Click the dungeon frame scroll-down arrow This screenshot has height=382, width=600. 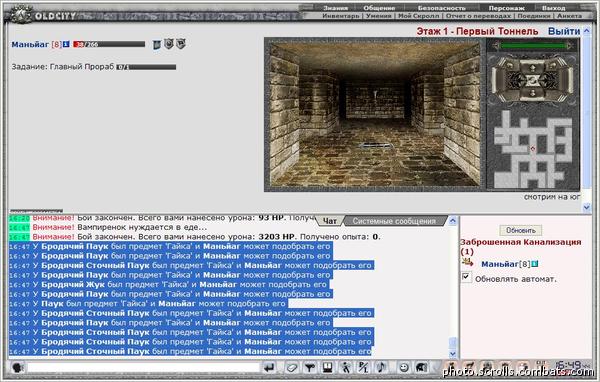pos(587,207)
